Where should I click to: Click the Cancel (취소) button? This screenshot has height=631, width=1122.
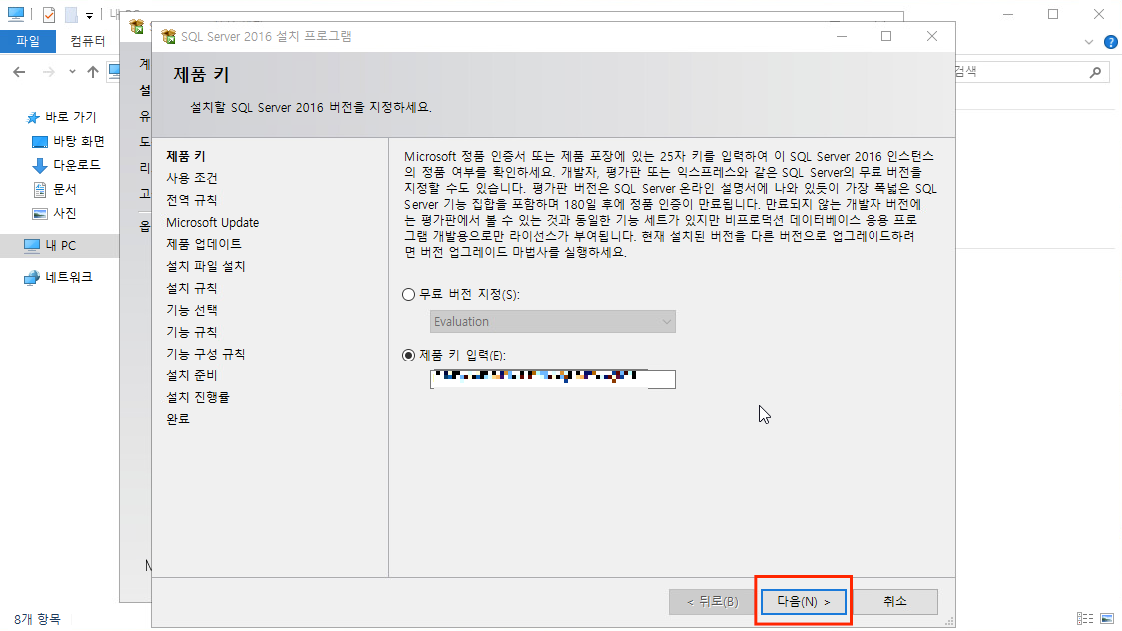tap(894, 602)
